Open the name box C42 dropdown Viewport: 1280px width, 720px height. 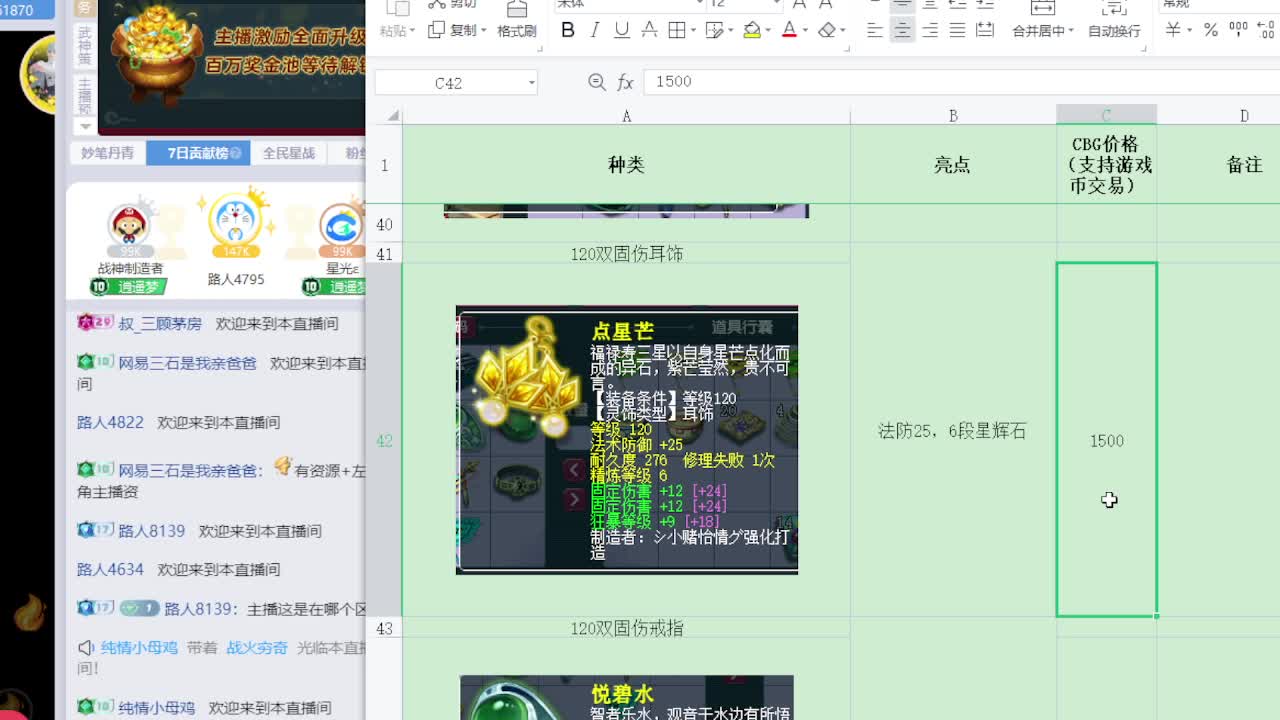(x=531, y=83)
